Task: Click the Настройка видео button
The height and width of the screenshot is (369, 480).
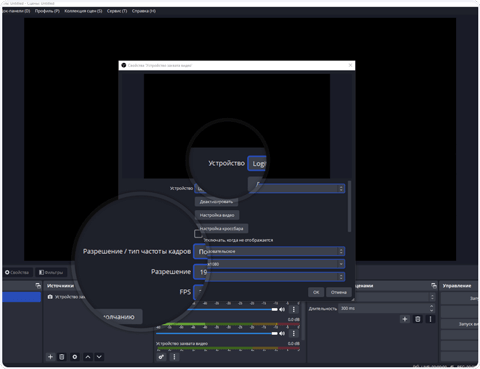Action: 217,215
